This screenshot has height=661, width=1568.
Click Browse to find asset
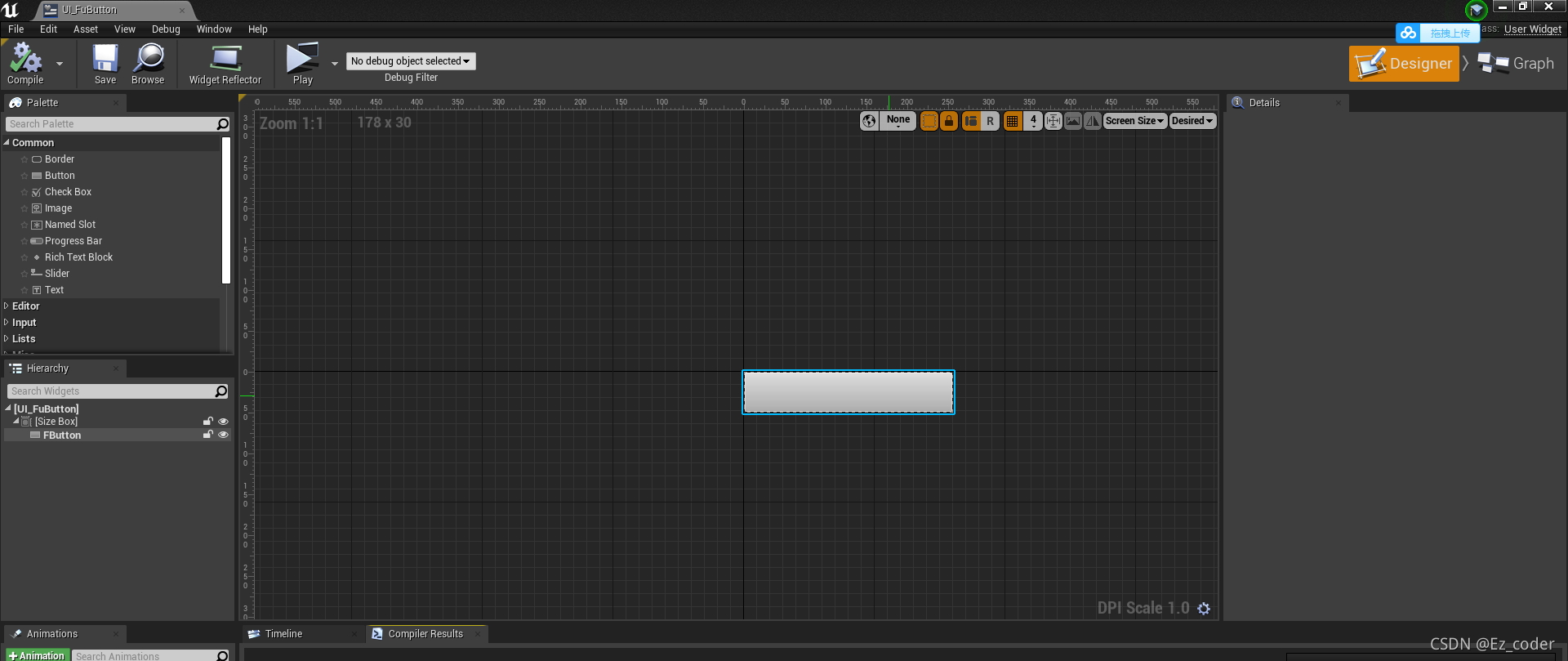click(148, 64)
